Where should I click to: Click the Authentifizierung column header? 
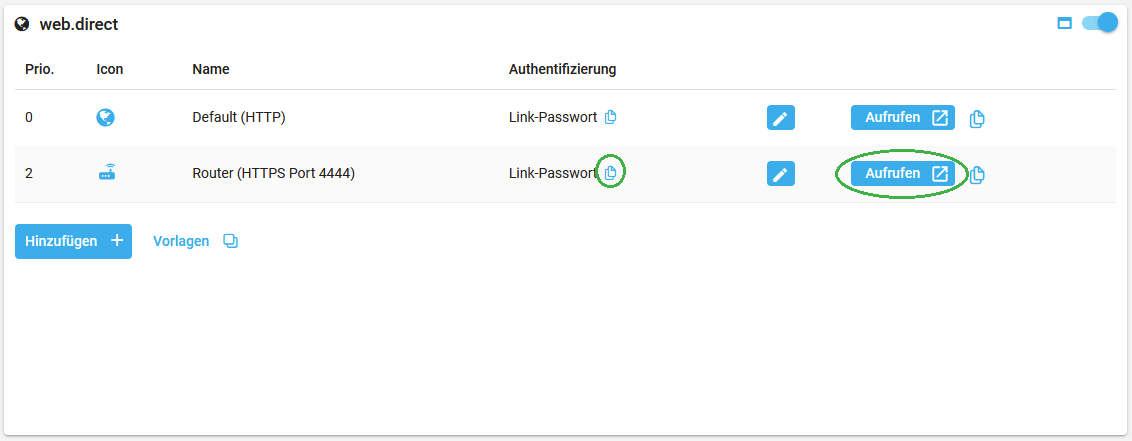click(562, 69)
